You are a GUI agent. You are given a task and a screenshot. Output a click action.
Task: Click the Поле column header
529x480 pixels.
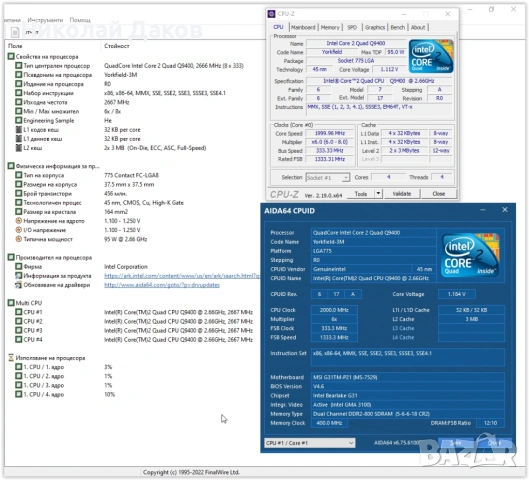(x=15, y=46)
